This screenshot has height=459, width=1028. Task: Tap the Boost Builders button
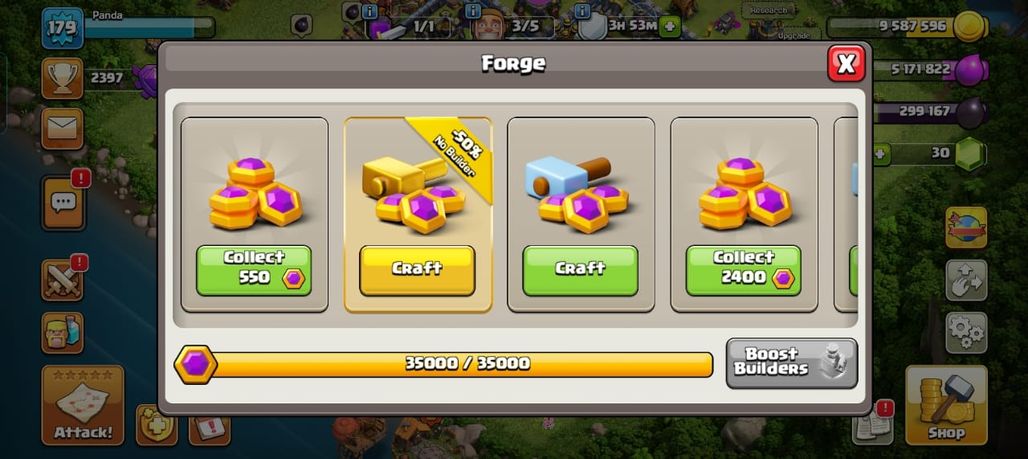coord(791,363)
